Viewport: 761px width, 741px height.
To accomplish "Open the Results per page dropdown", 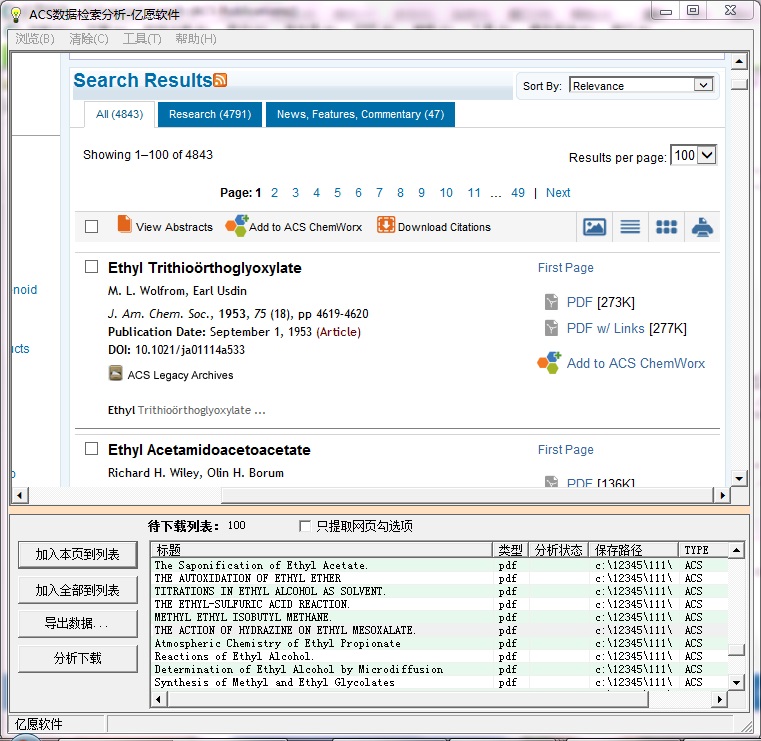I will (708, 155).
